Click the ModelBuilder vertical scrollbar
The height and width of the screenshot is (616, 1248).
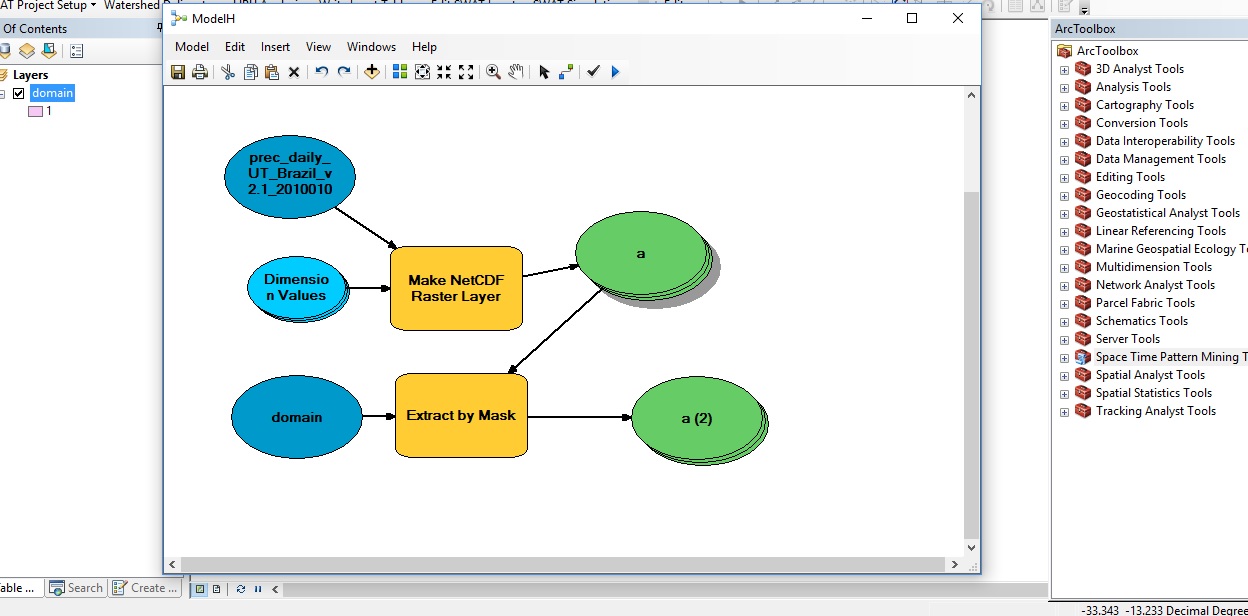coord(971,320)
